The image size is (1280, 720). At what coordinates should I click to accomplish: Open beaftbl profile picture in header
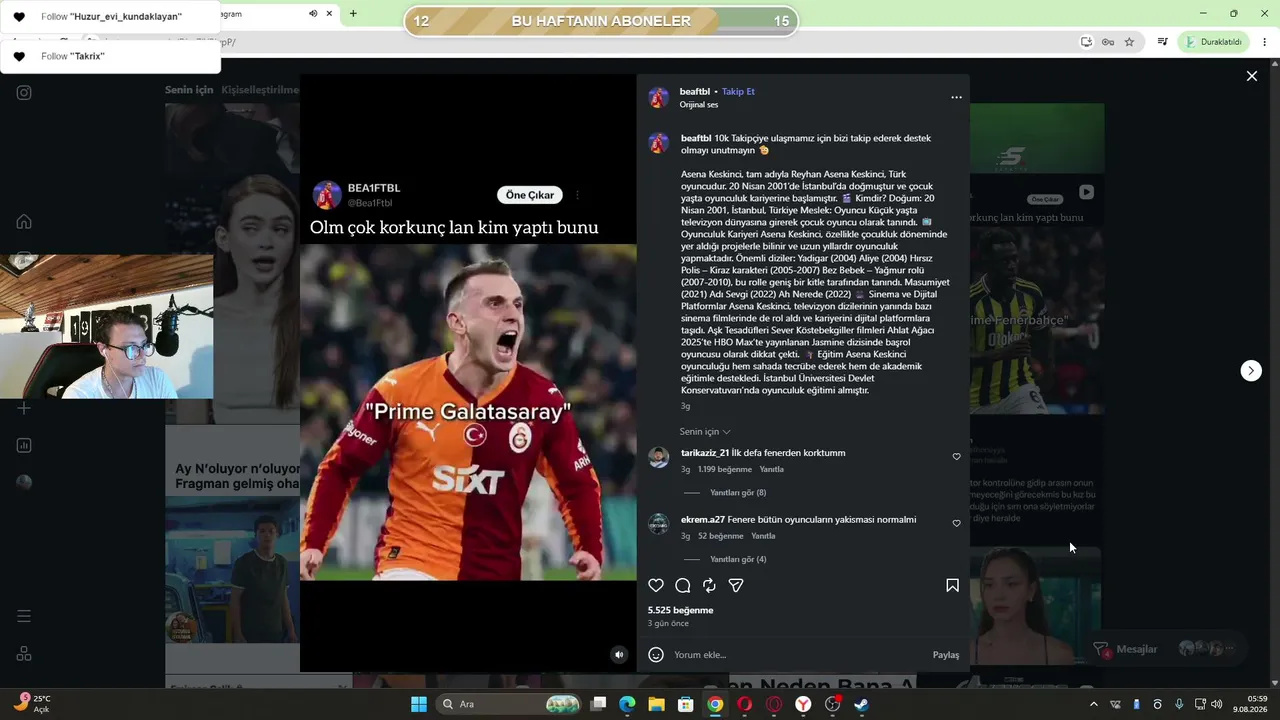658,98
